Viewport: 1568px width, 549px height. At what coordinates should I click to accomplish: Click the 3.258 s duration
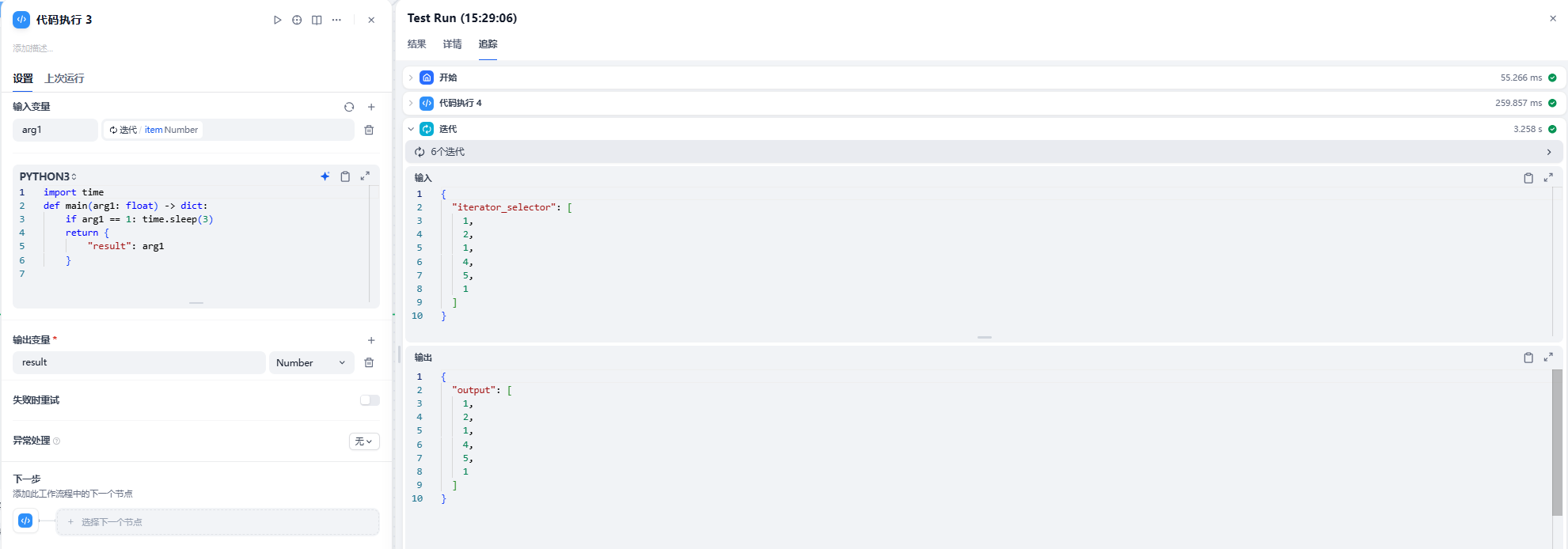coord(1528,129)
